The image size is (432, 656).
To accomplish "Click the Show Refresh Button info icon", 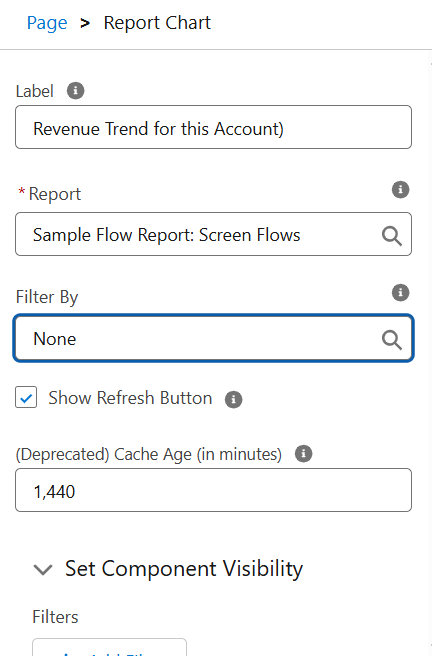I will click(x=234, y=399).
